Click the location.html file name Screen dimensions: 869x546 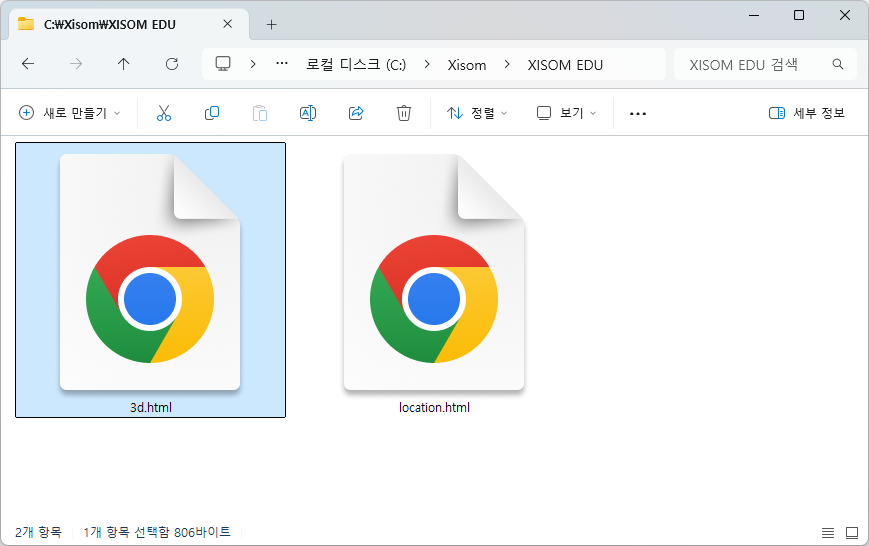pos(434,407)
